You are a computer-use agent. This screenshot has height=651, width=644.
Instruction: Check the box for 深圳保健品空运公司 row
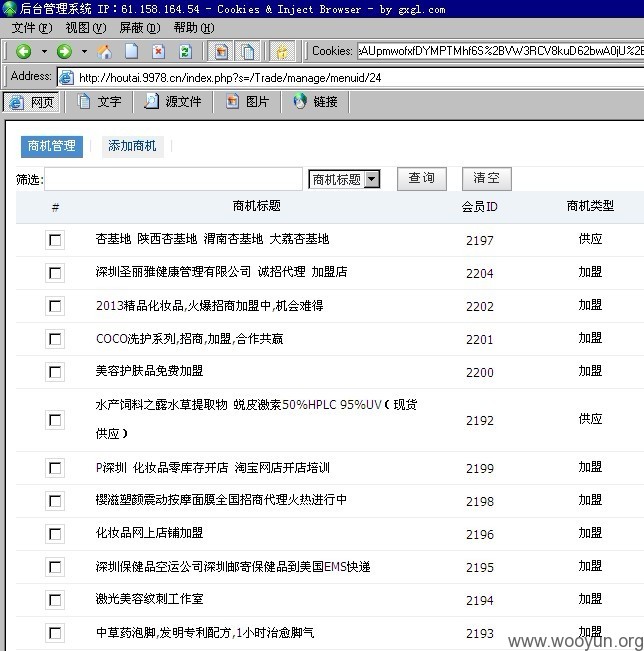(55, 567)
